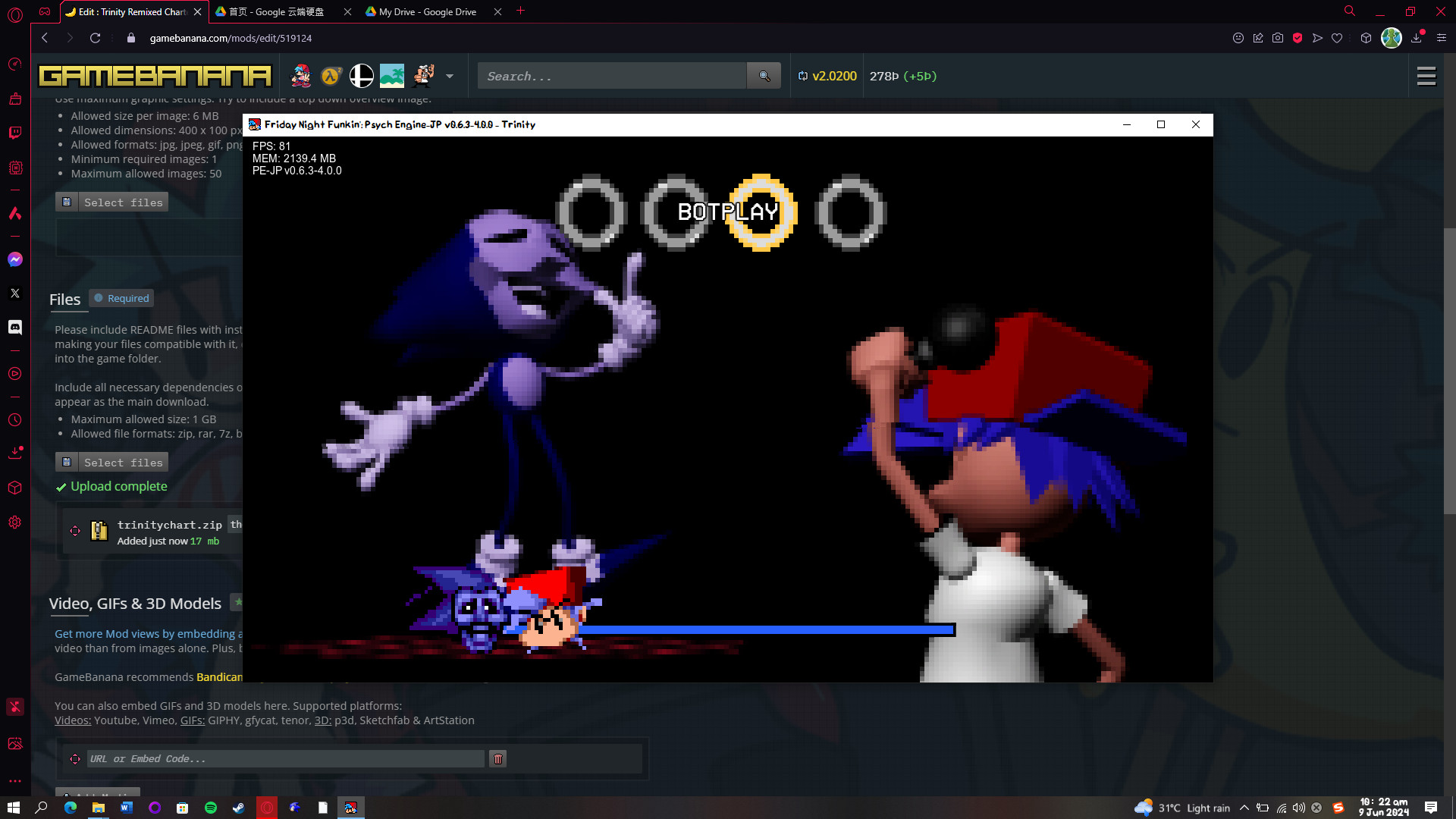Expand the games list dropdown arrow
Image resolution: width=1456 pixels, height=819 pixels.
pyautogui.click(x=450, y=76)
